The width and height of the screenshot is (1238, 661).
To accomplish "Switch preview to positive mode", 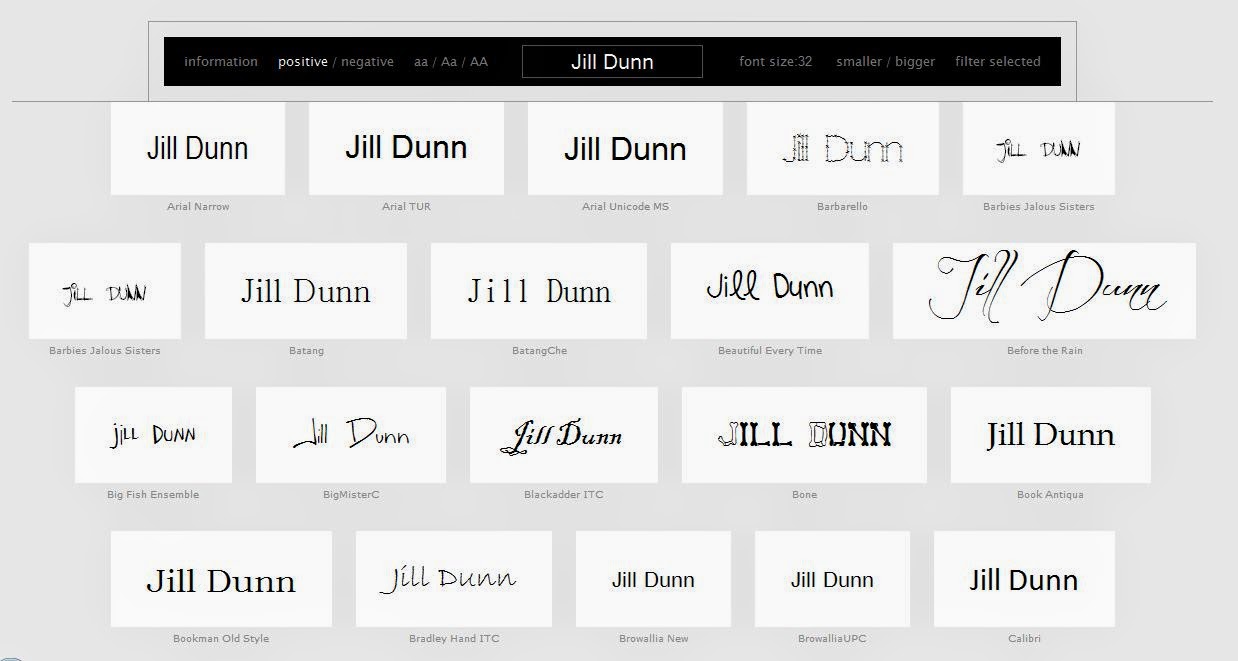I will click(303, 62).
